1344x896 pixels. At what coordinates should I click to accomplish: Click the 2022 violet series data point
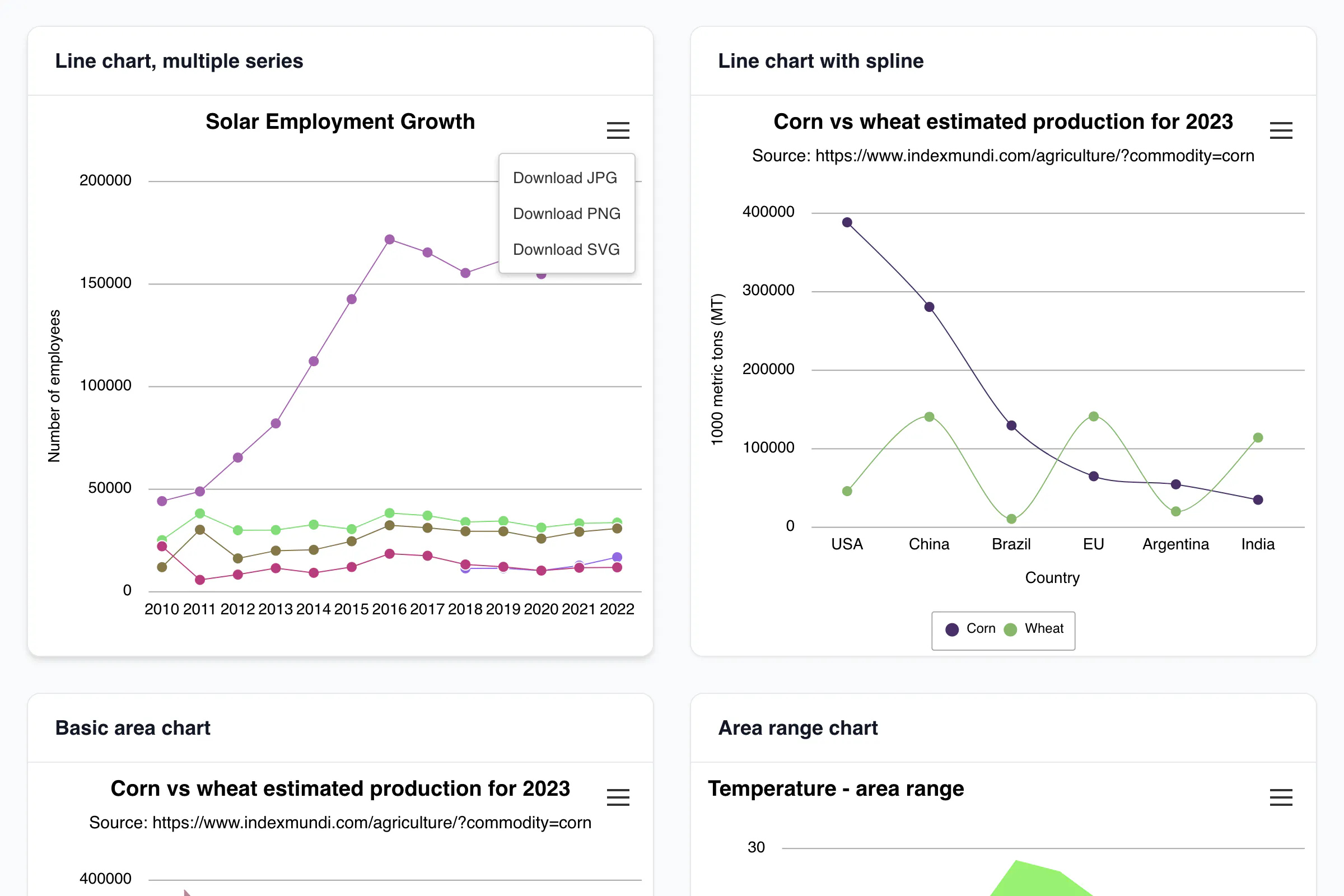click(617, 557)
